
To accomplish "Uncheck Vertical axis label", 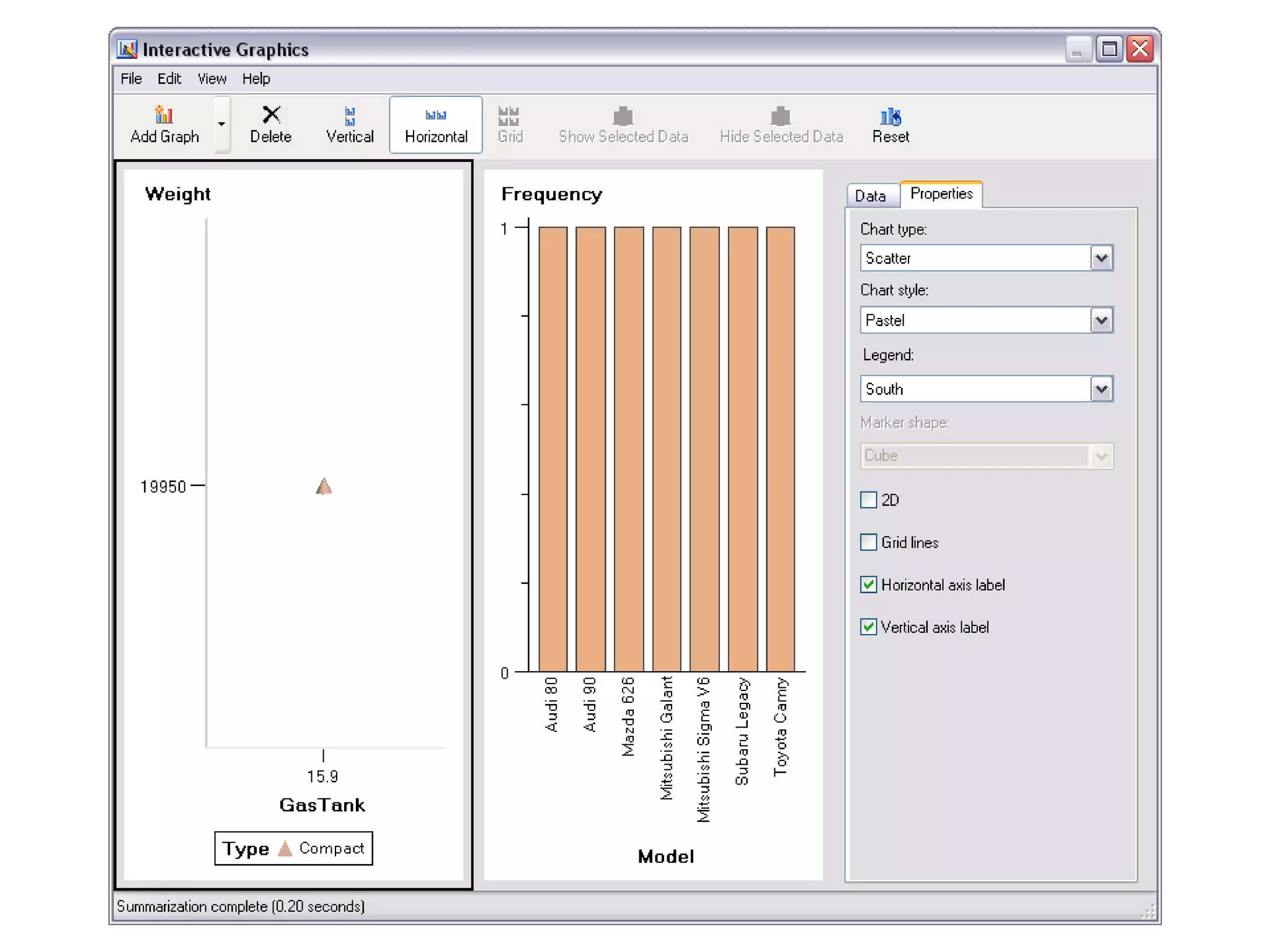I will click(869, 627).
